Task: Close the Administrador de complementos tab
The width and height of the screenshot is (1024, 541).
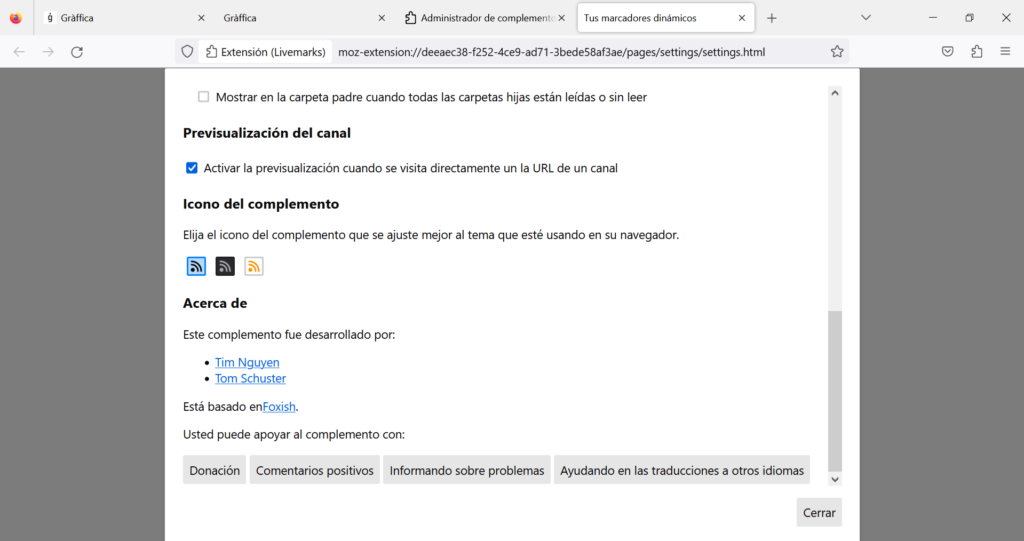Action: (x=562, y=18)
